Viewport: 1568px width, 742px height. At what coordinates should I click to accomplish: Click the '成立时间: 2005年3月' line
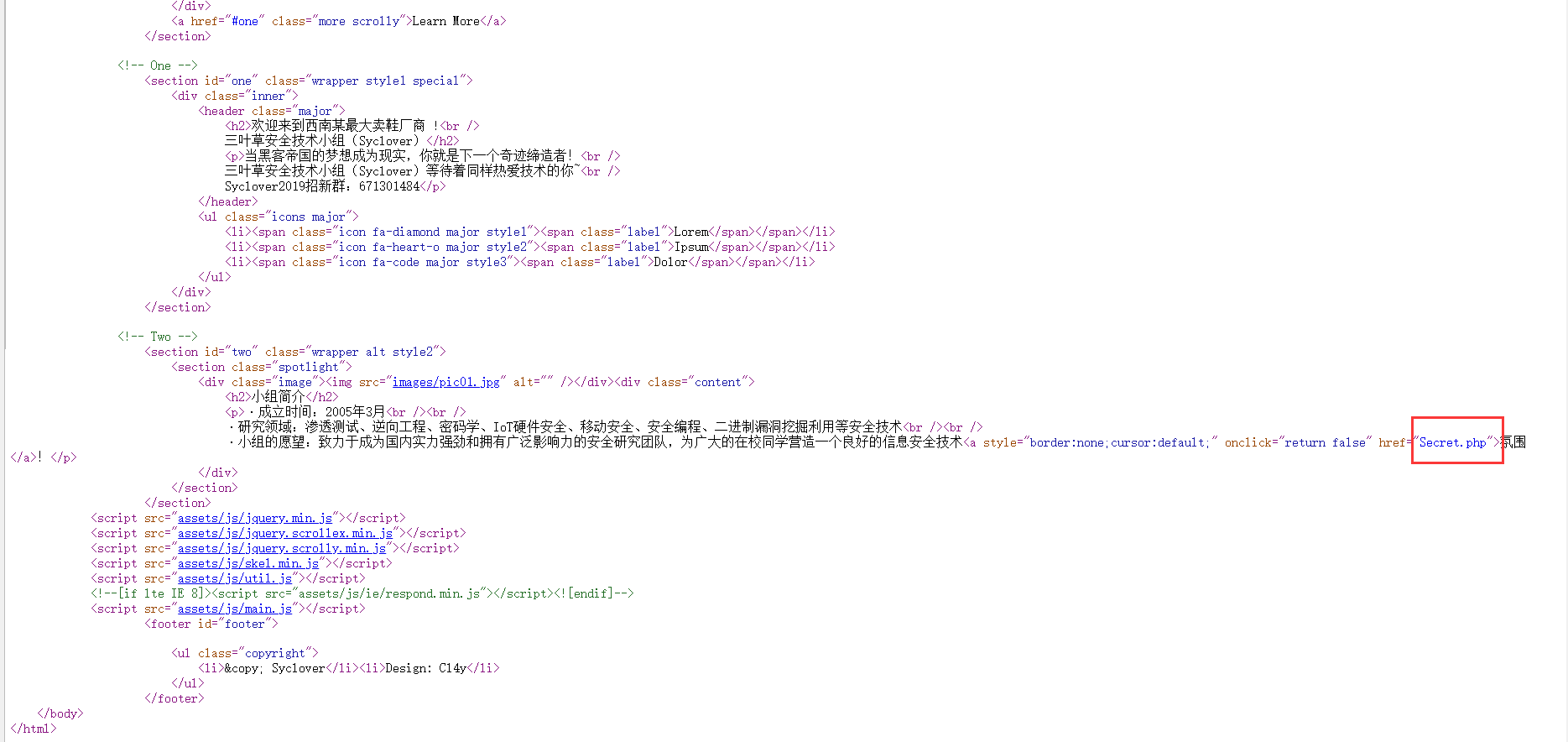tap(346, 412)
